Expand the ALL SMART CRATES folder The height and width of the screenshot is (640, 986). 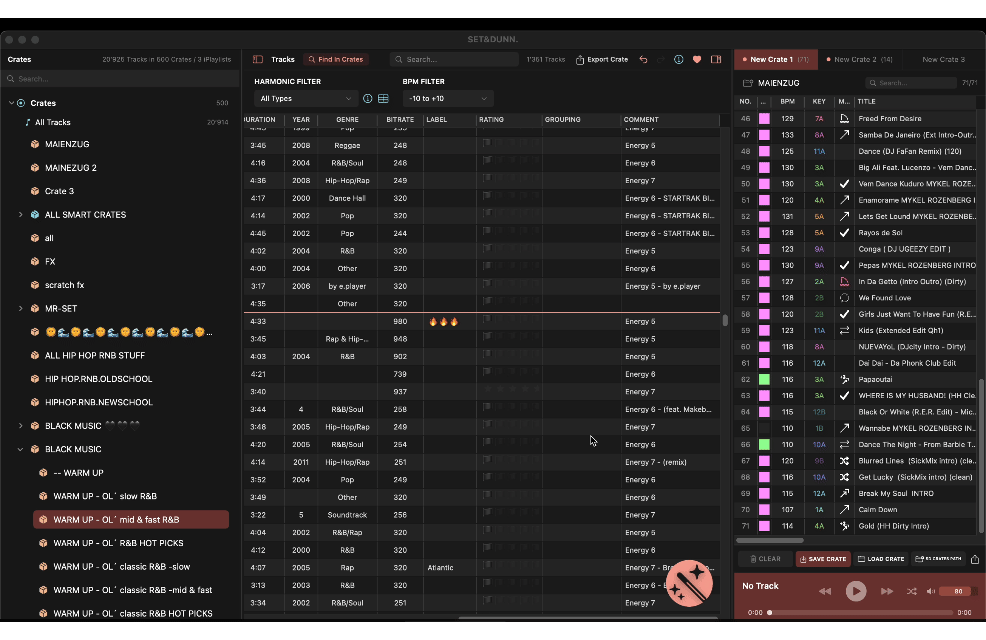tap(21, 214)
